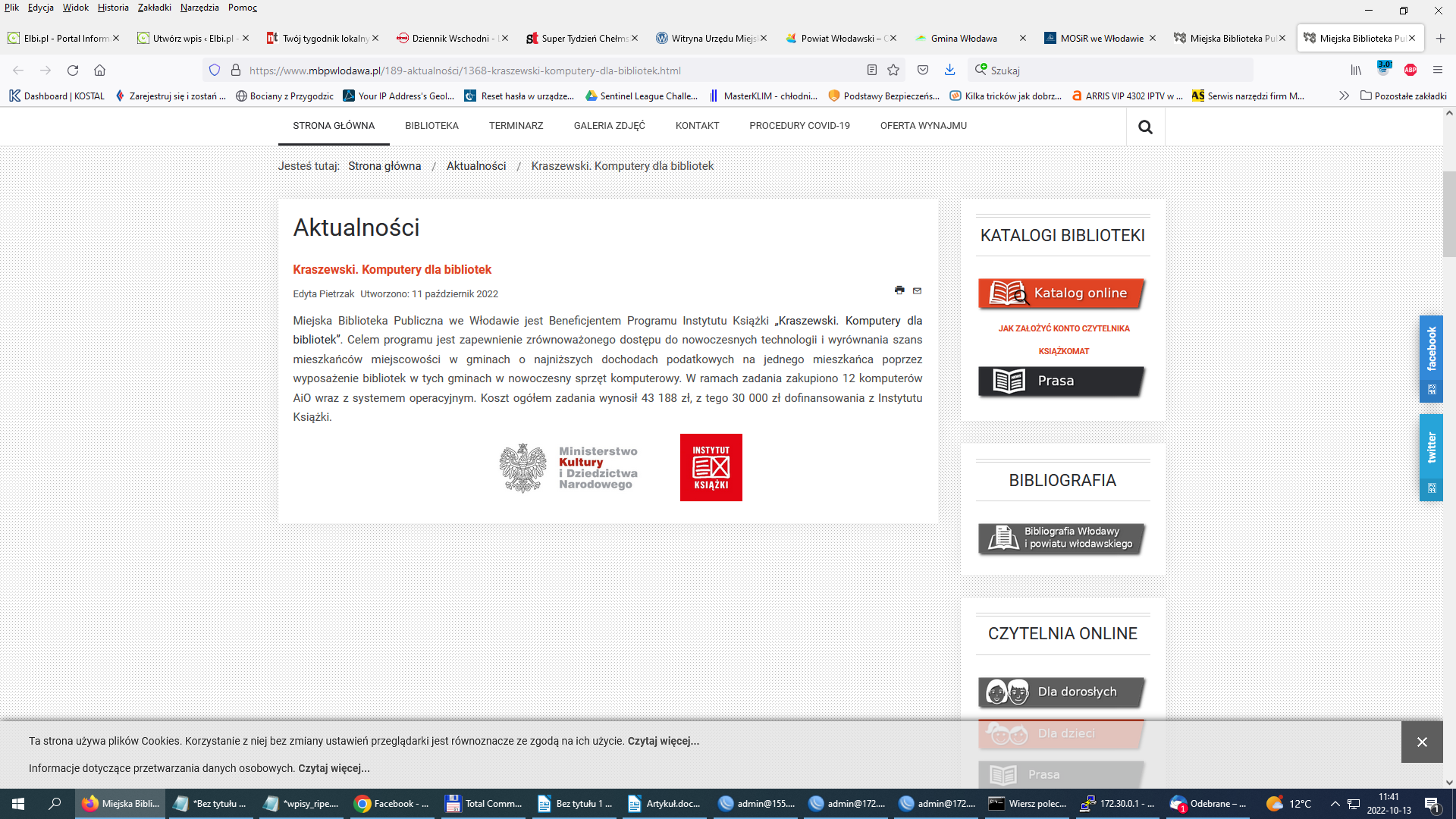Open the downloads arrow icon
The image size is (1456, 819).
949,71
